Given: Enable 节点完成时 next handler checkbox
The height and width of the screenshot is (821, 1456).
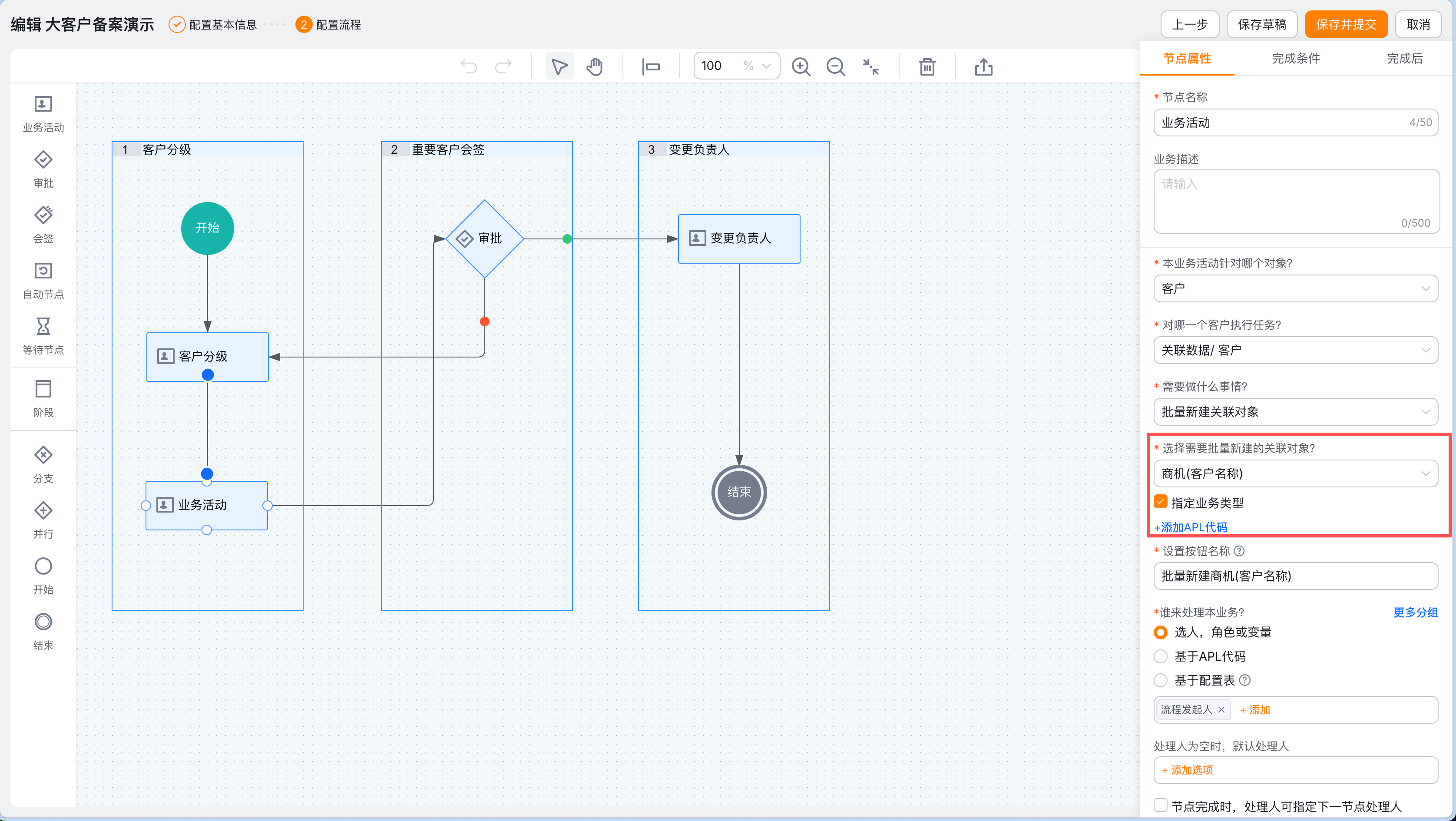Looking at the screenshot, I should (1161, 805).
